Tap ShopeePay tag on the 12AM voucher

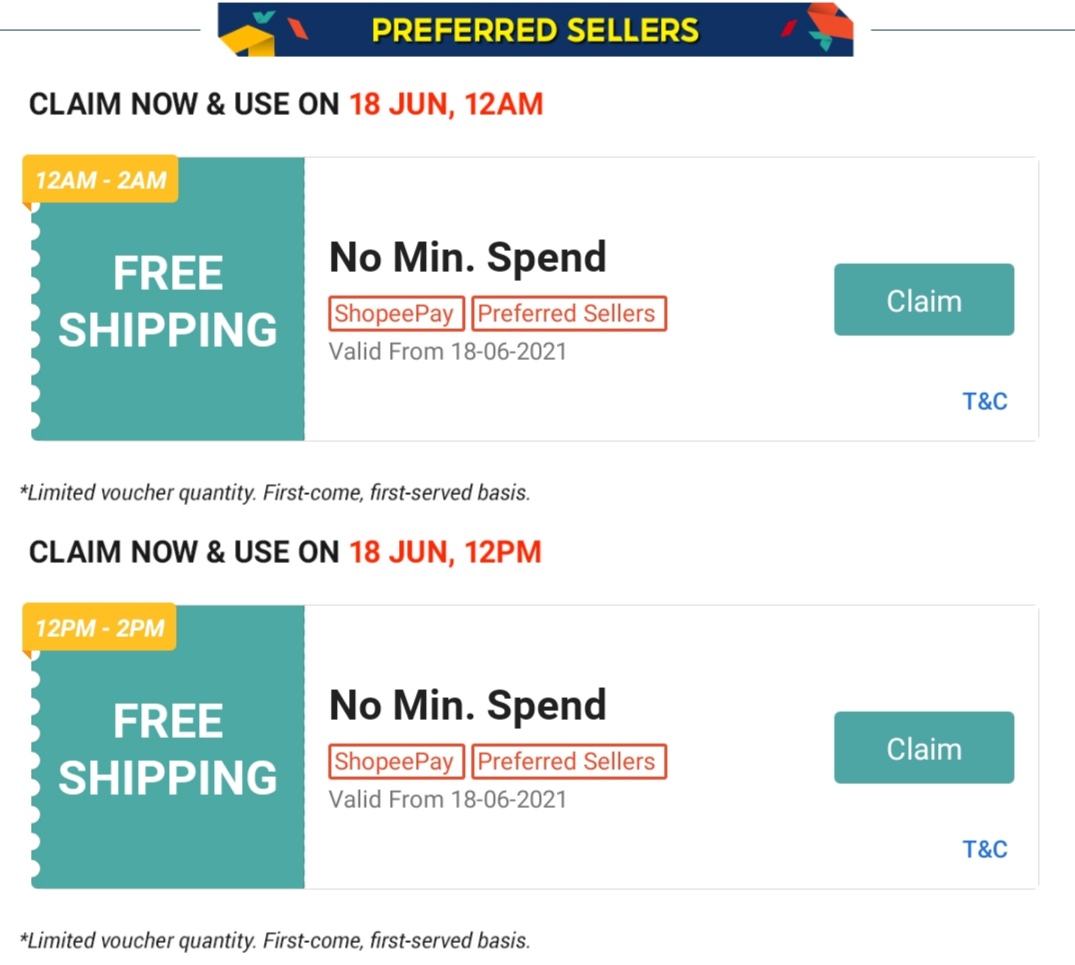click(x=396, y=314)
